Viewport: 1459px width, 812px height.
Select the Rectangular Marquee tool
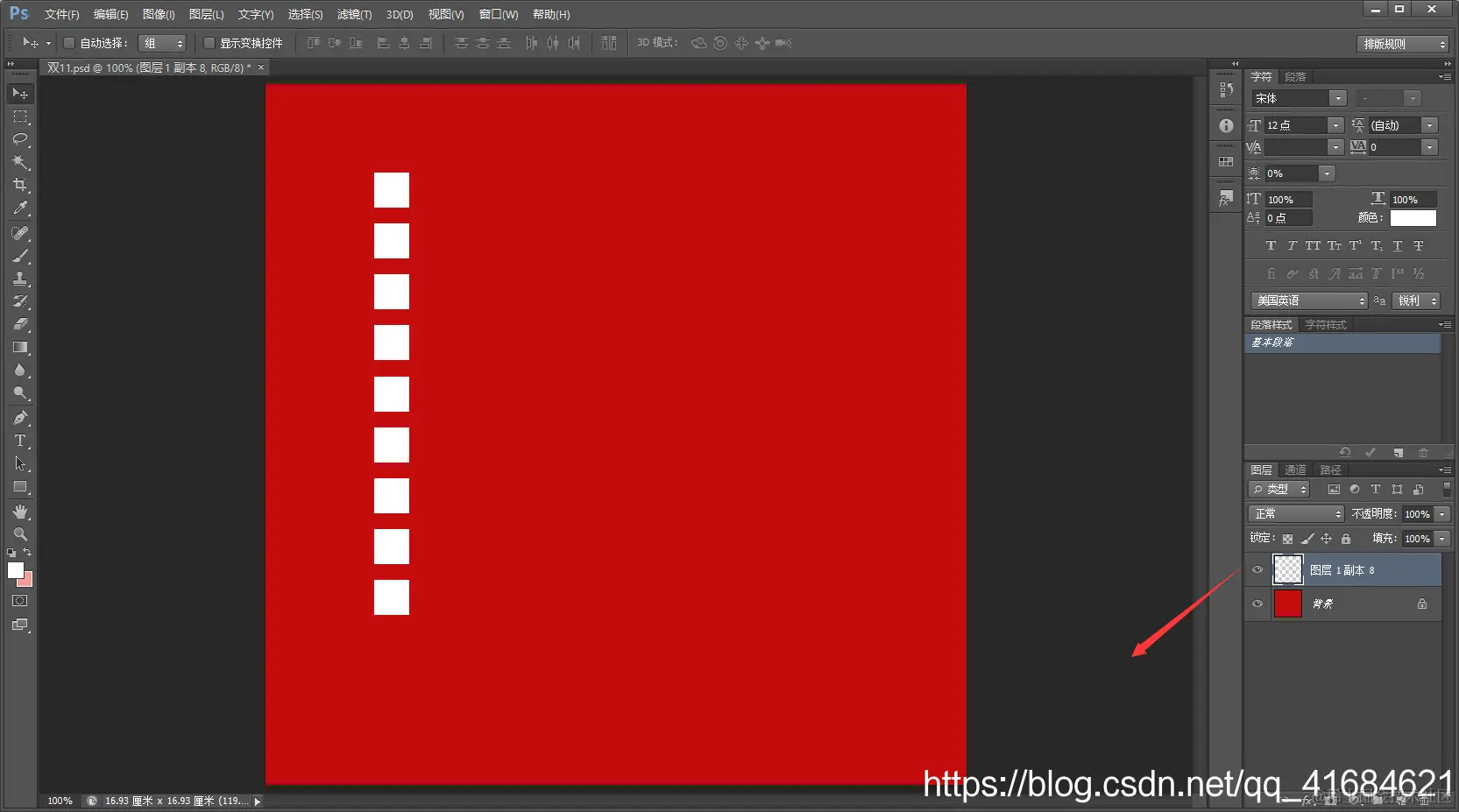pyautogui.click(x=19, y=117)
